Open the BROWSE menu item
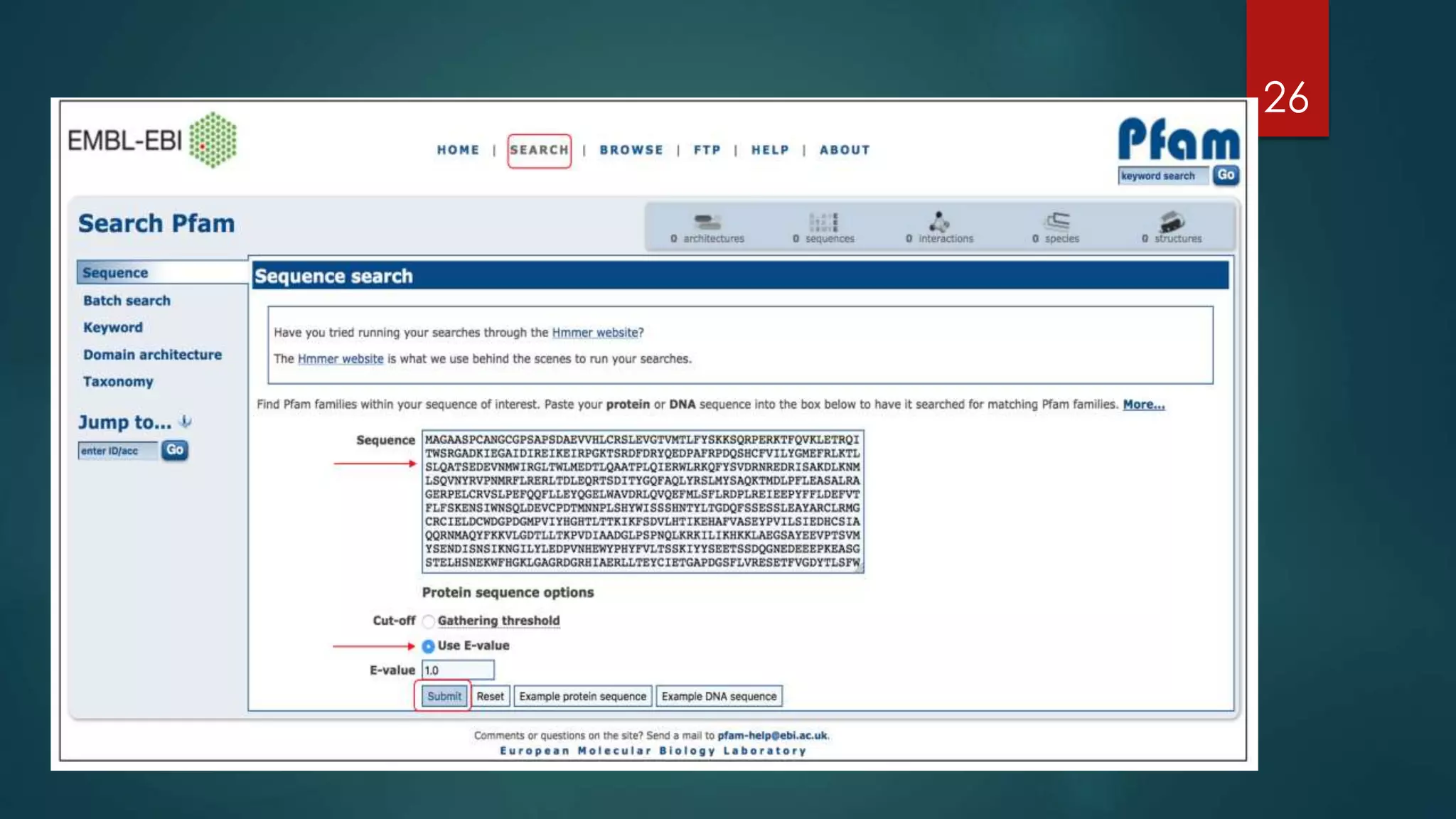The image size is (1456, 819). (631, 150)
